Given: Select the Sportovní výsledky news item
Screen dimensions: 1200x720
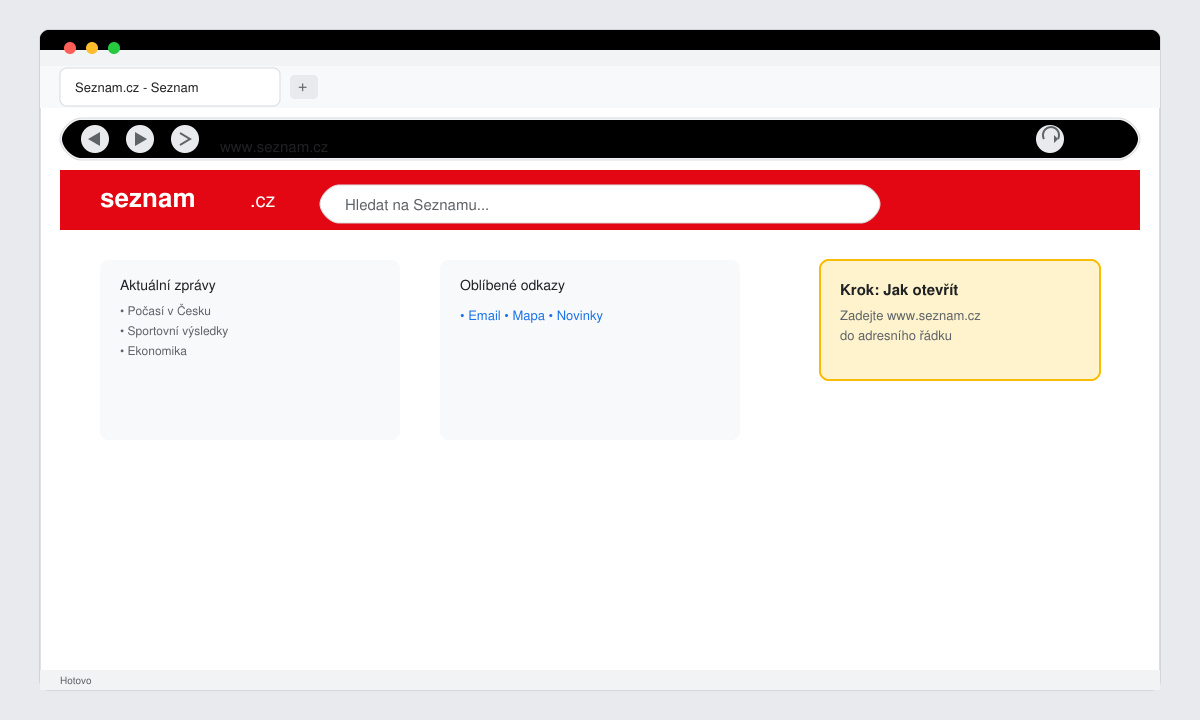Looking at the screenshot, I should [174, 331].
